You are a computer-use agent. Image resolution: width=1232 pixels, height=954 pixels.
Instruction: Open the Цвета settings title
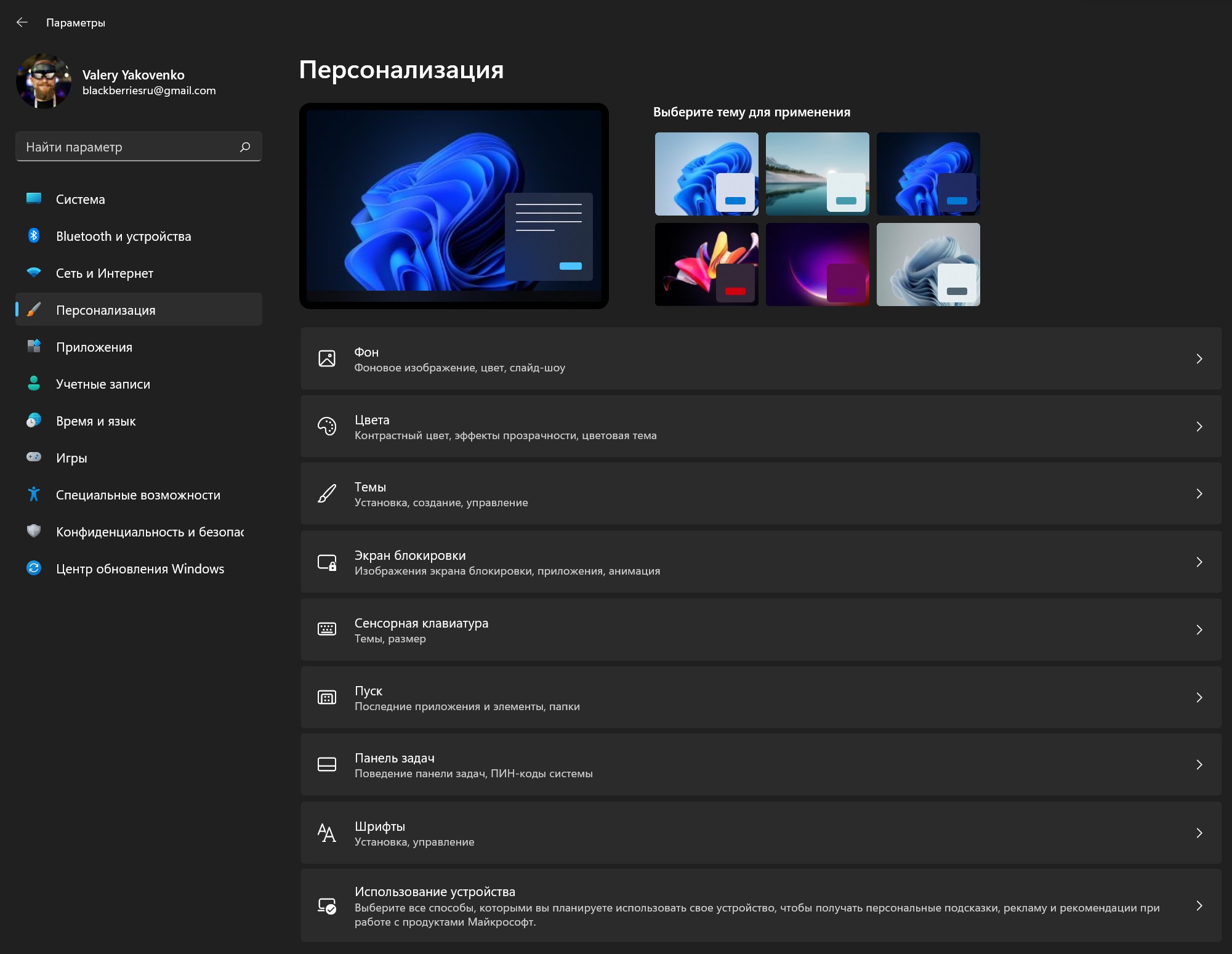click(372, 419)
